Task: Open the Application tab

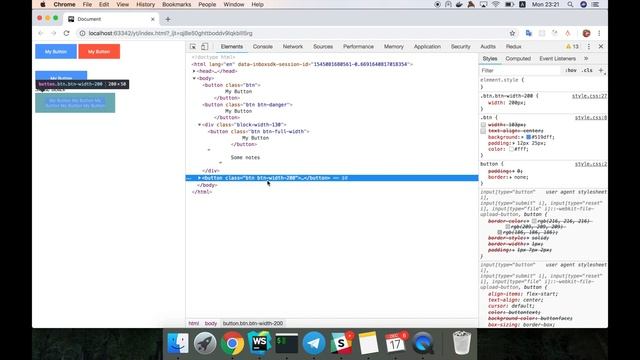Action: click(427, 47)
